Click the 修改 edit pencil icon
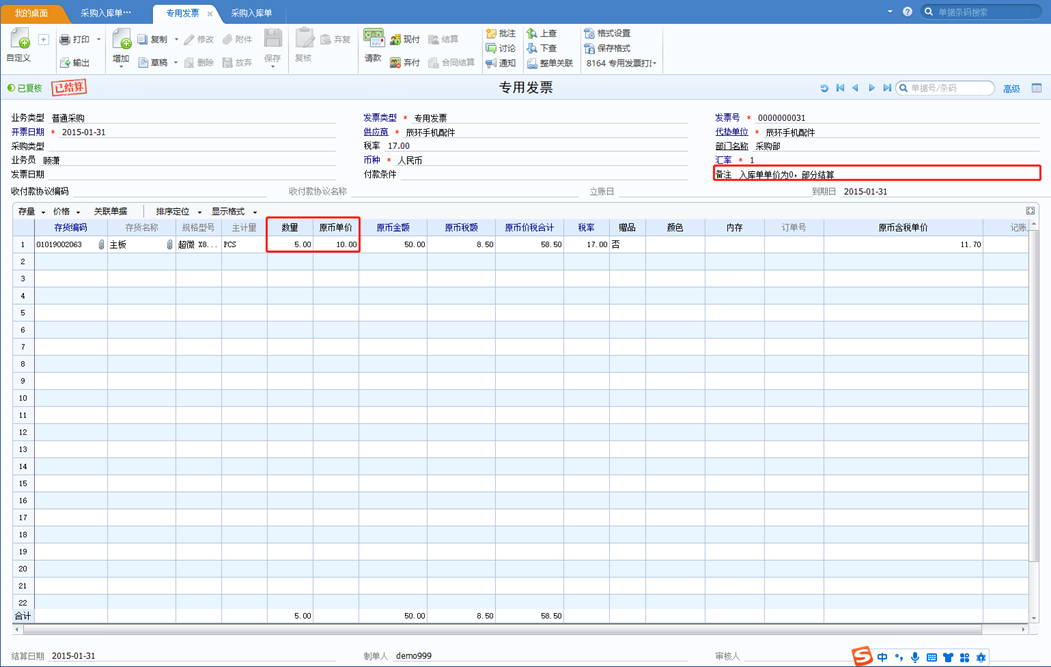1051x667 pixels. pos(190,40)
